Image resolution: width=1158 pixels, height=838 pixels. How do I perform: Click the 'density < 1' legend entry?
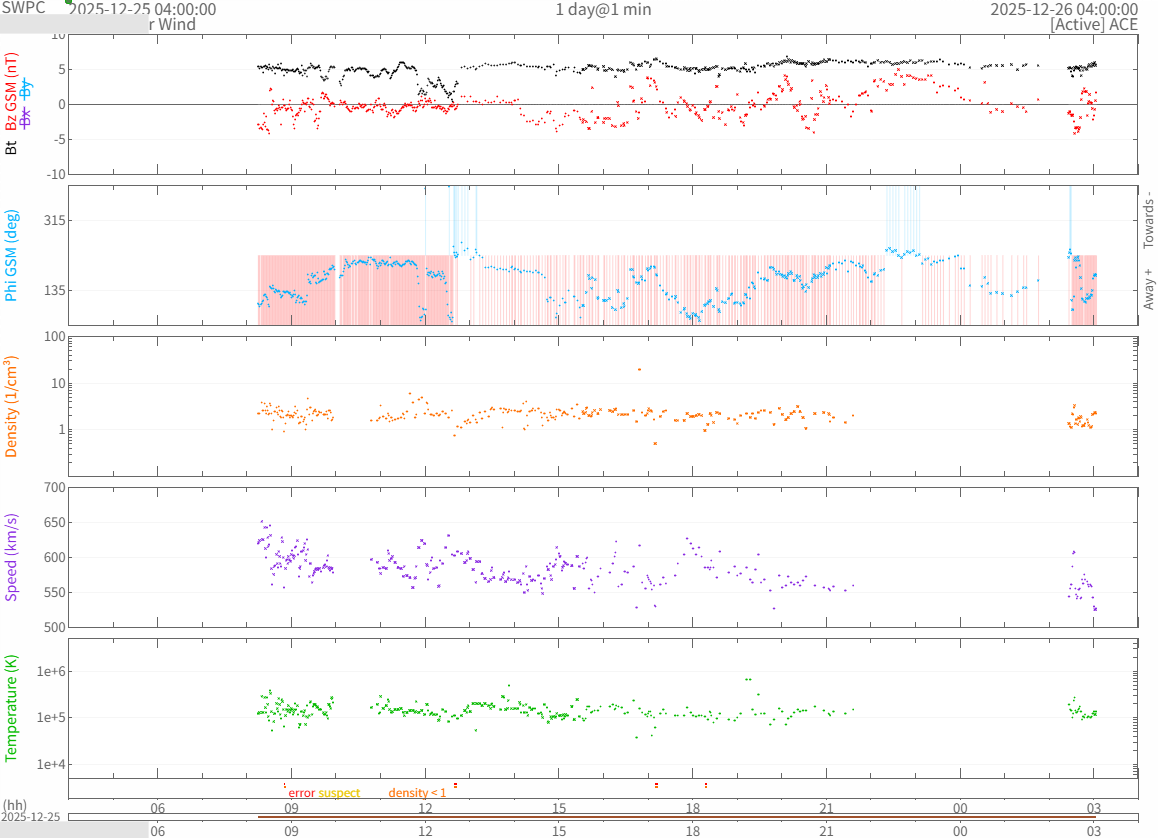pyautogui.click(x=417, y=793)
